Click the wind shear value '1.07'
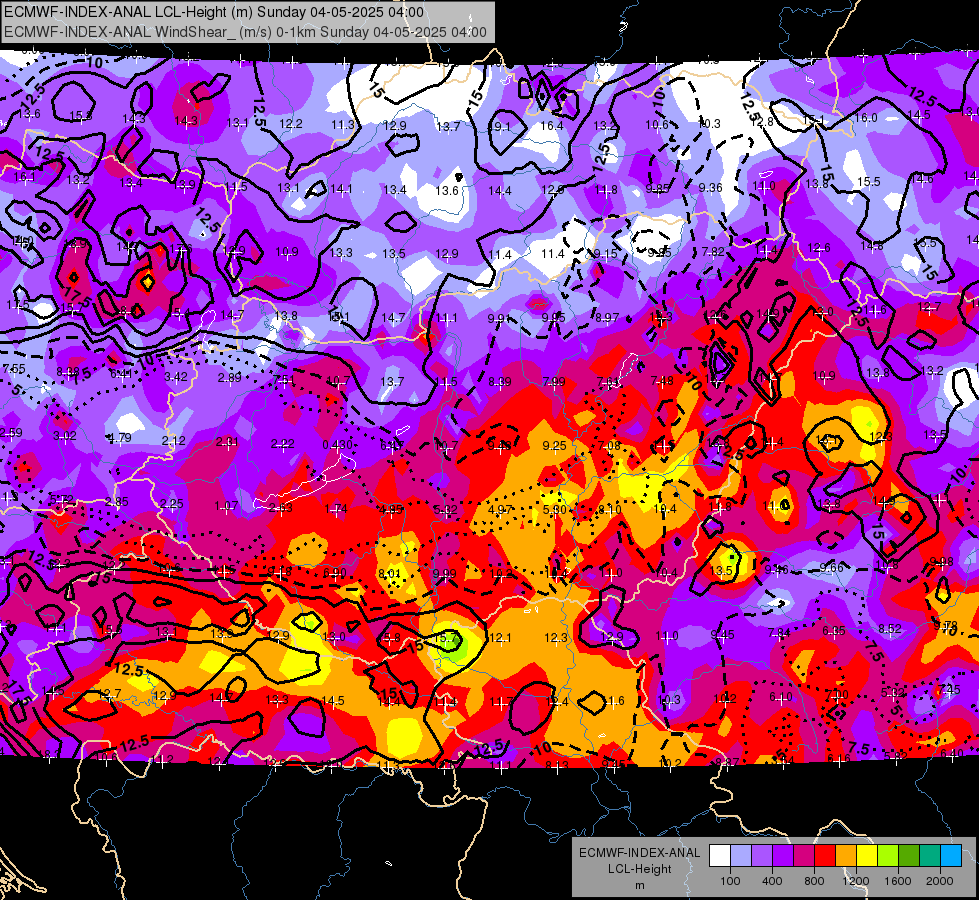Image resolution: width=979 pixels, height=900 pixels. click(226, 506)
